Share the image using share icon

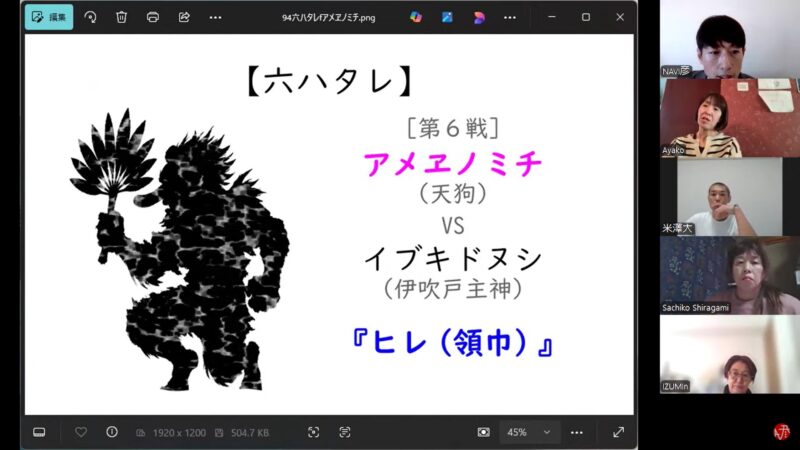[184, 17]
